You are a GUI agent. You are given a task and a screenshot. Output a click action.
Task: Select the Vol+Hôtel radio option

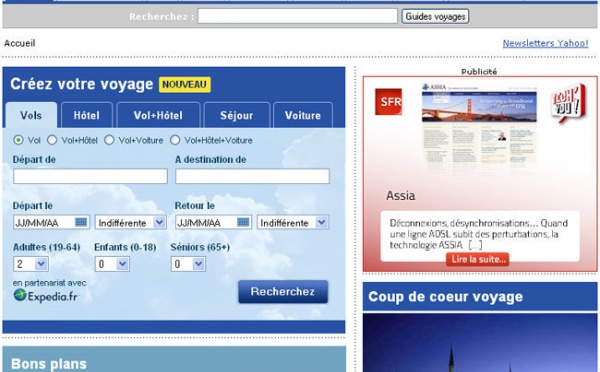[52, 140]
